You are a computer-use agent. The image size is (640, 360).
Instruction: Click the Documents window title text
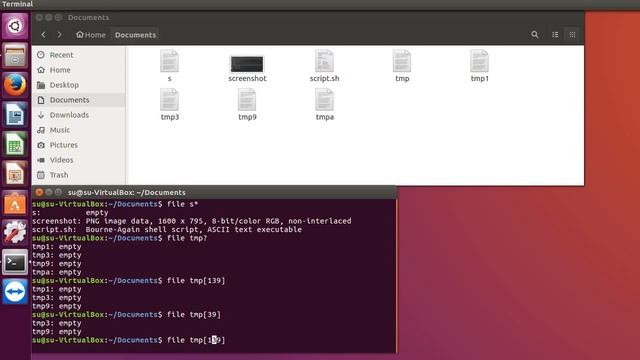pyautogui.click(x=89, y=18)
